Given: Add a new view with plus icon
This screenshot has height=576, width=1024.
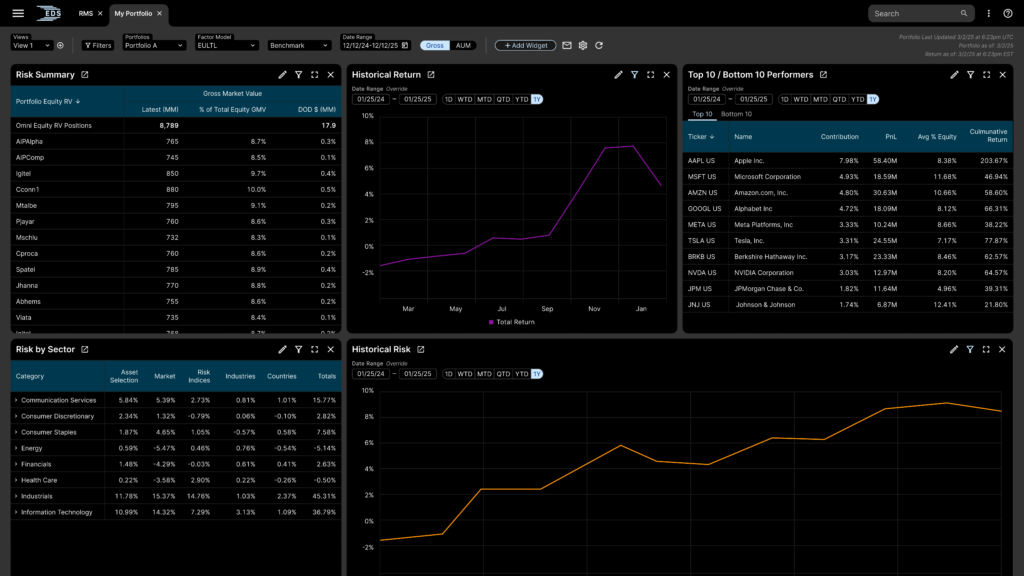Looking at the screenshot, I should [x=60, y=46].
